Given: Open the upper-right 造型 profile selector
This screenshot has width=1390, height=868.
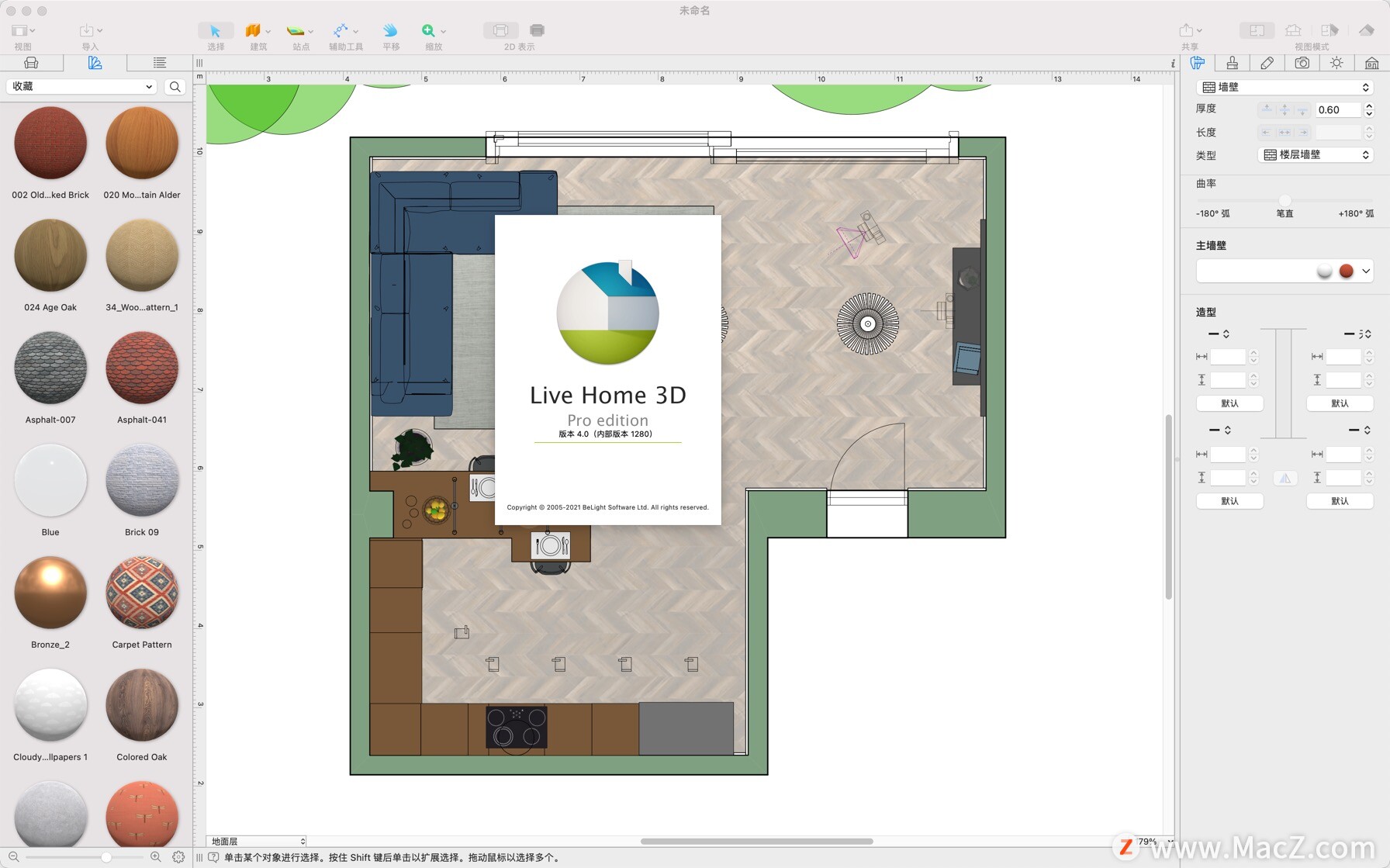Looking at the screenshot, I should tap(1357, 334).
